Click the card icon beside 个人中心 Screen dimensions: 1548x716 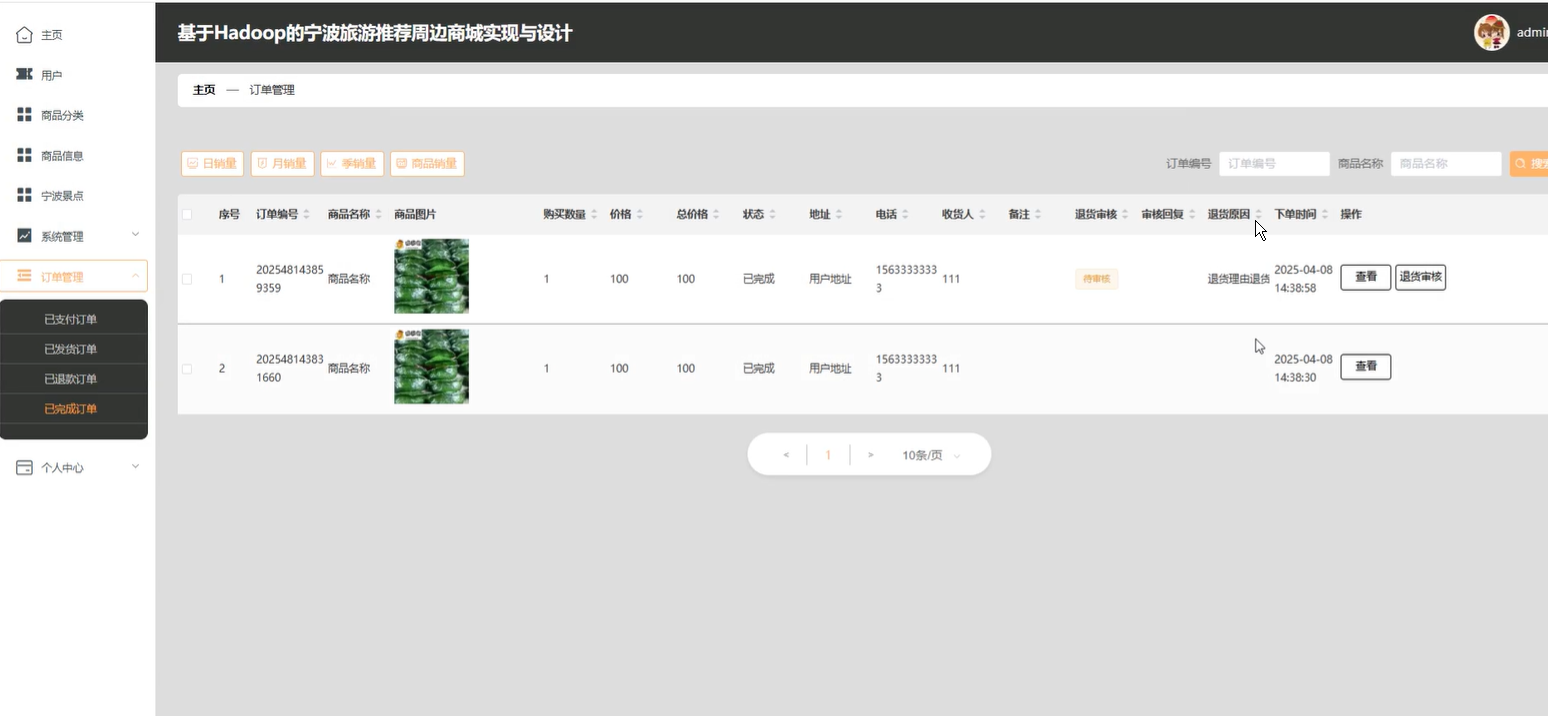click(x=24, y=467)
